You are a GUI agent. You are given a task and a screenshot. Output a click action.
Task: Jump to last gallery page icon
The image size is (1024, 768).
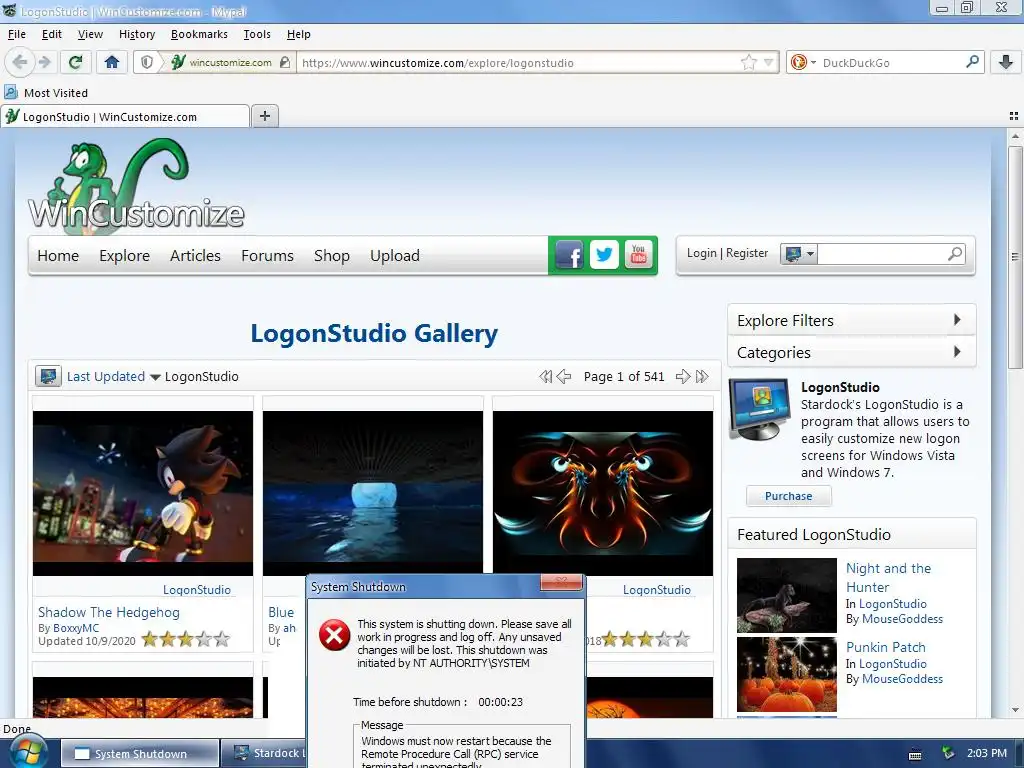coord(702,376)
